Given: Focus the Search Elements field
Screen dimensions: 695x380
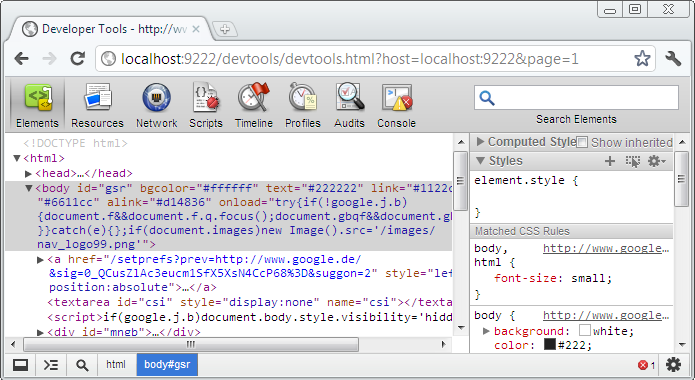Looking at the screenshot, I should click(576, 98).
